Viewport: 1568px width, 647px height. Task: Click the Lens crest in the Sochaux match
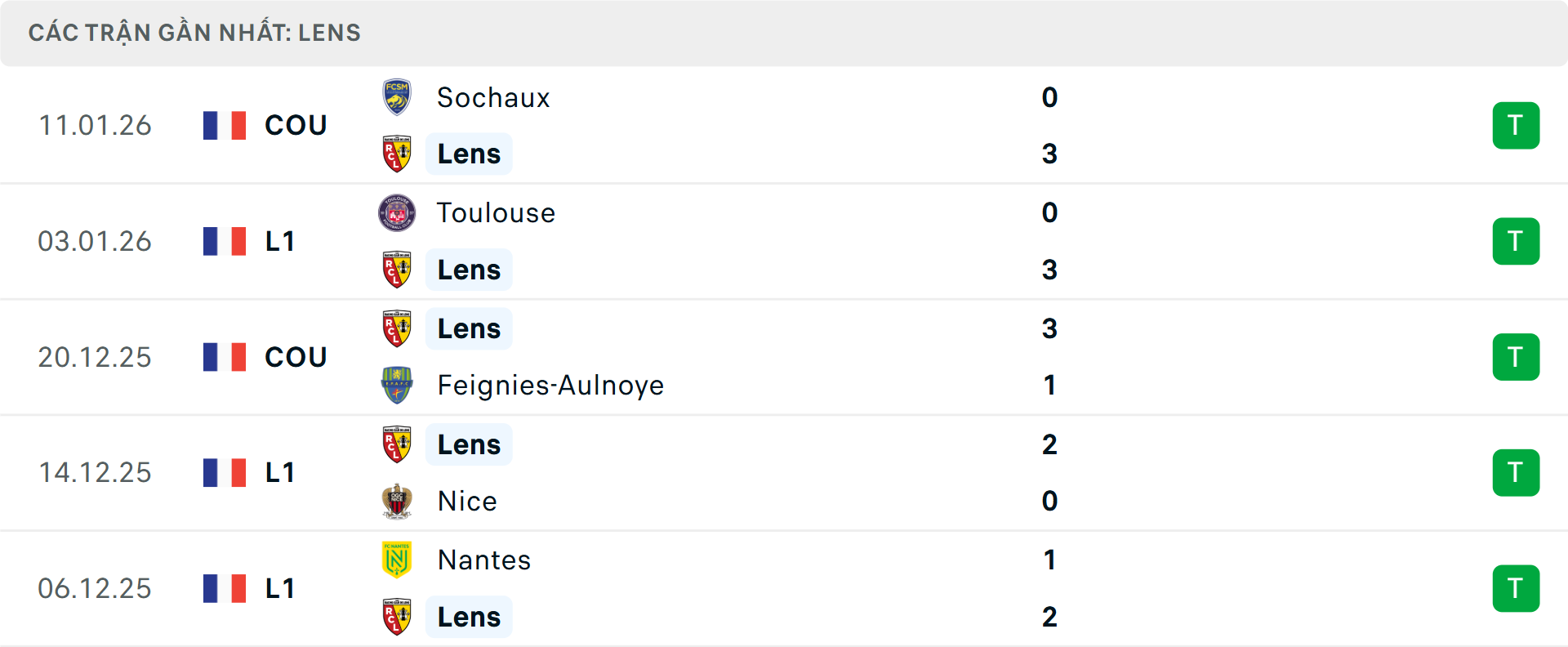(397, 154)
